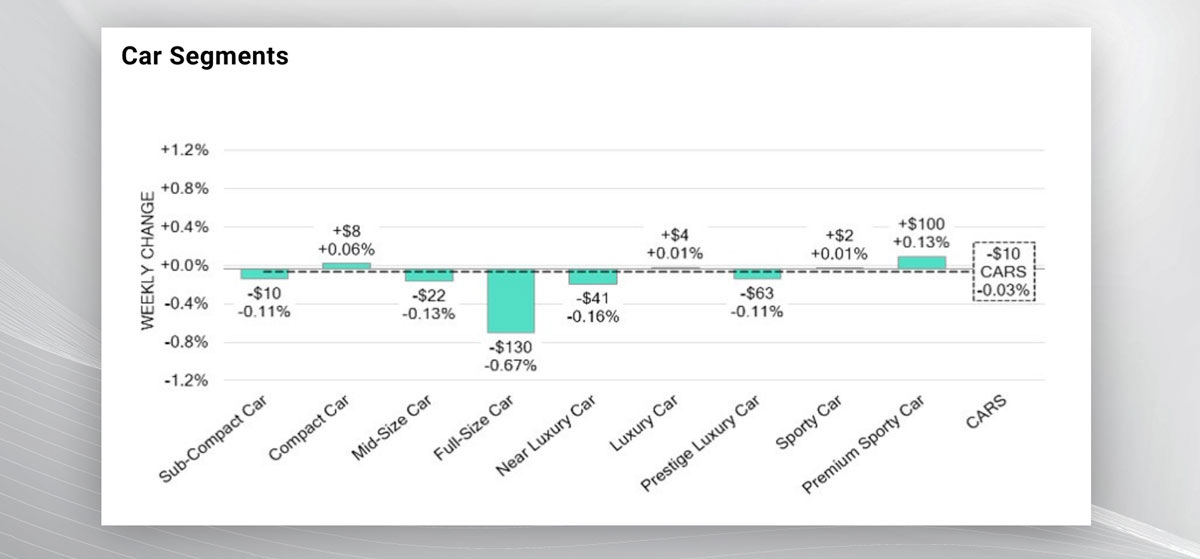Click the Prestige Luxury Car bar

tap(757, 273)
